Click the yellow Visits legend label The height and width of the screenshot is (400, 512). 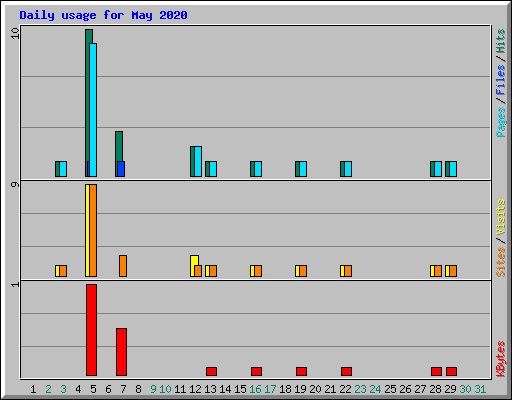point(500,217)
